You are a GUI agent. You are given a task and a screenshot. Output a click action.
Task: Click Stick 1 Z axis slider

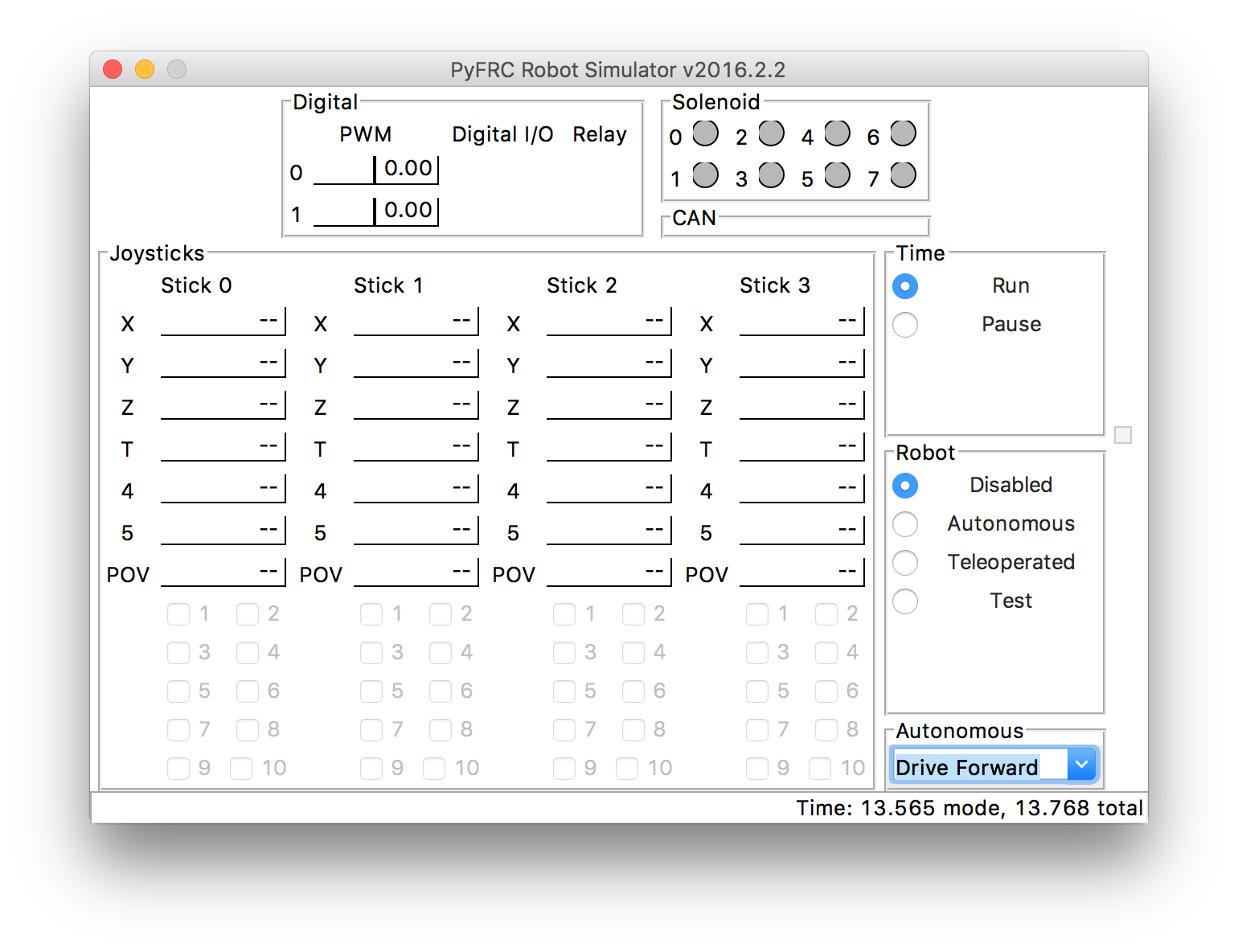click(416, 405)
